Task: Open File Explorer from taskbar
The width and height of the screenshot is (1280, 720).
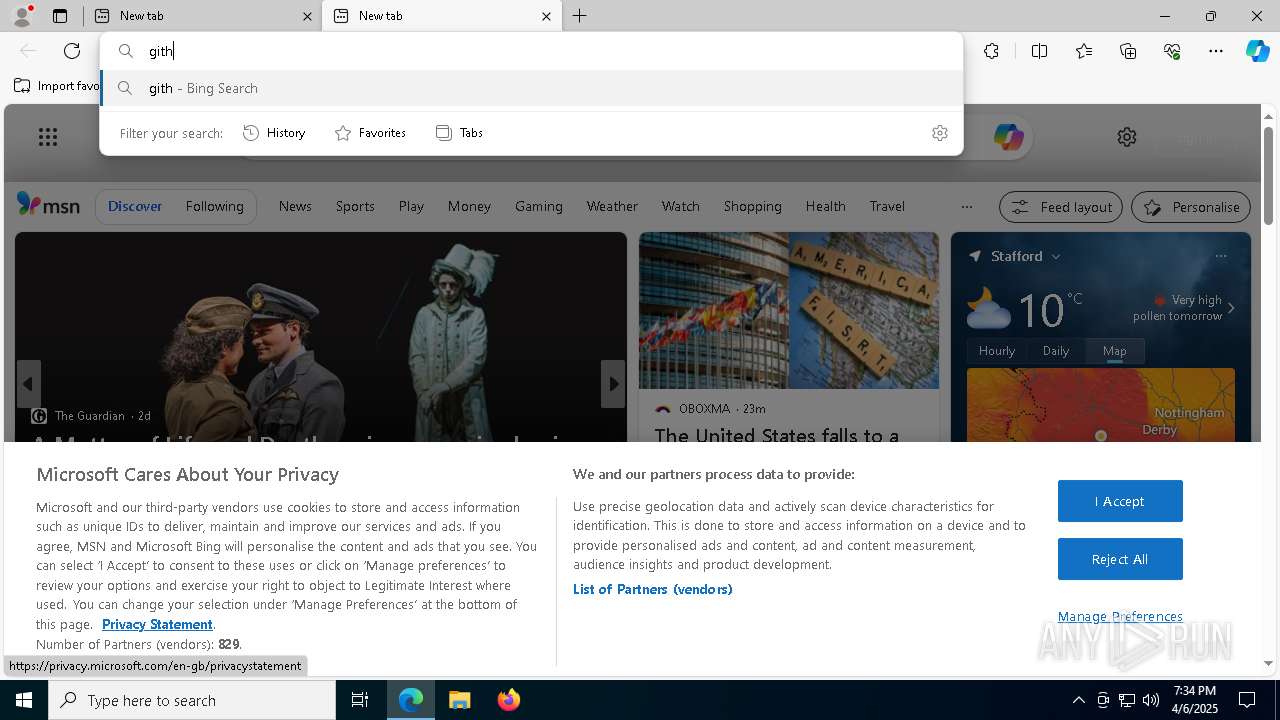Action: click(460, 700)
